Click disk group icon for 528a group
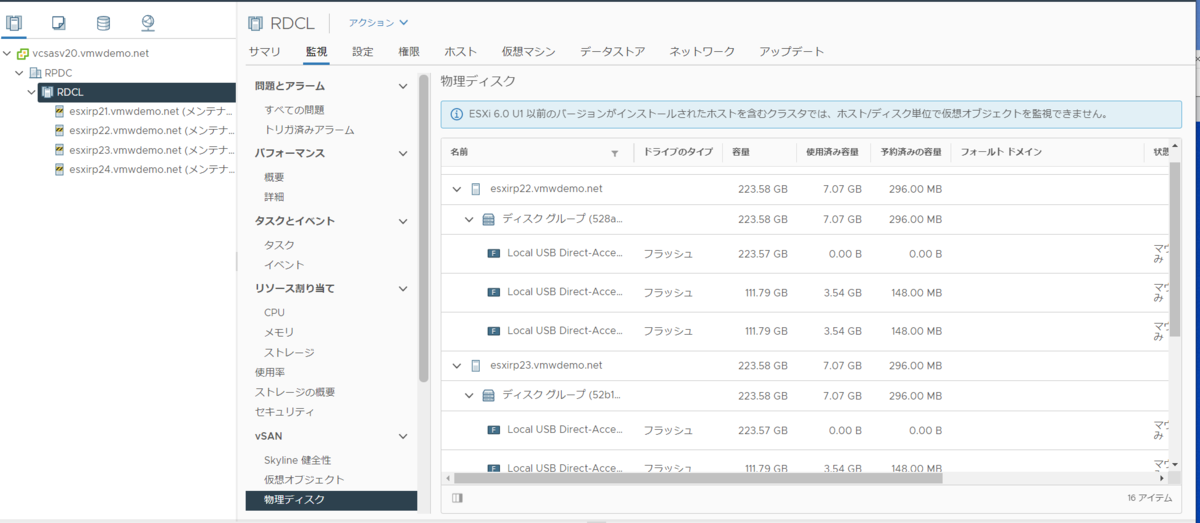 (489, 219)
